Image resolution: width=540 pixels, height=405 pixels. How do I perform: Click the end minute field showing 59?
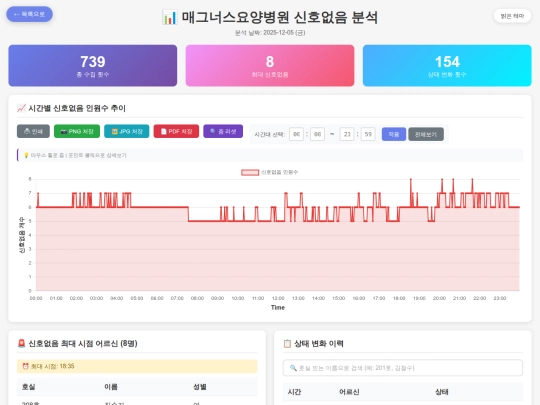(368, 134)
